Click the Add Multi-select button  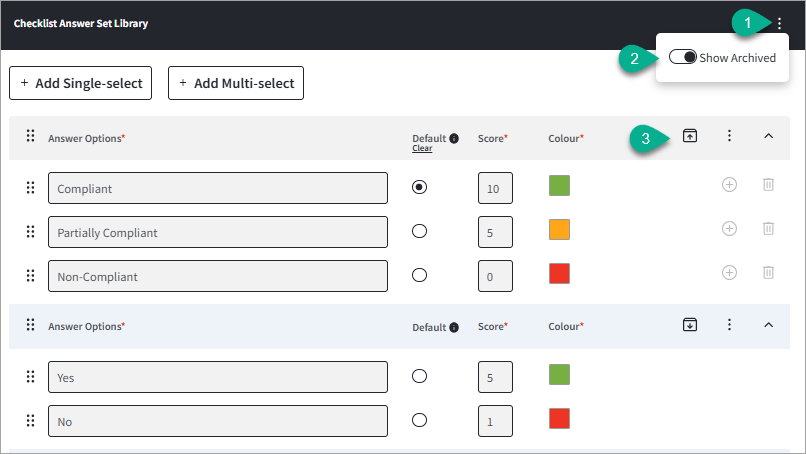236,83
